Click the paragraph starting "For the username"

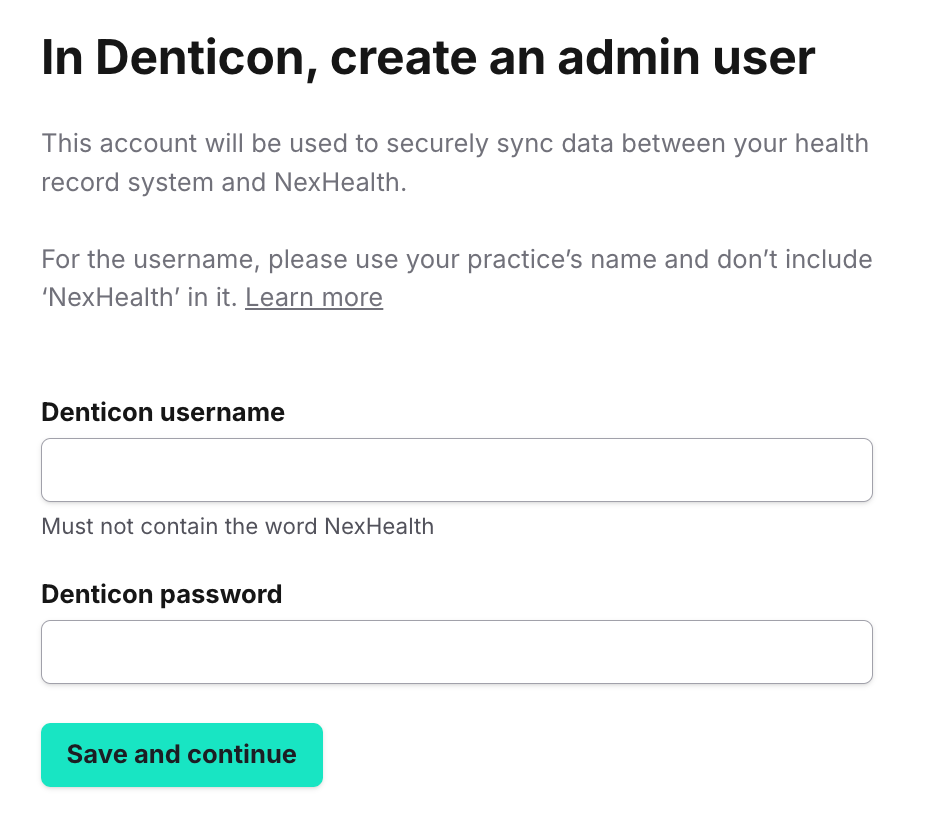[456, 279]
